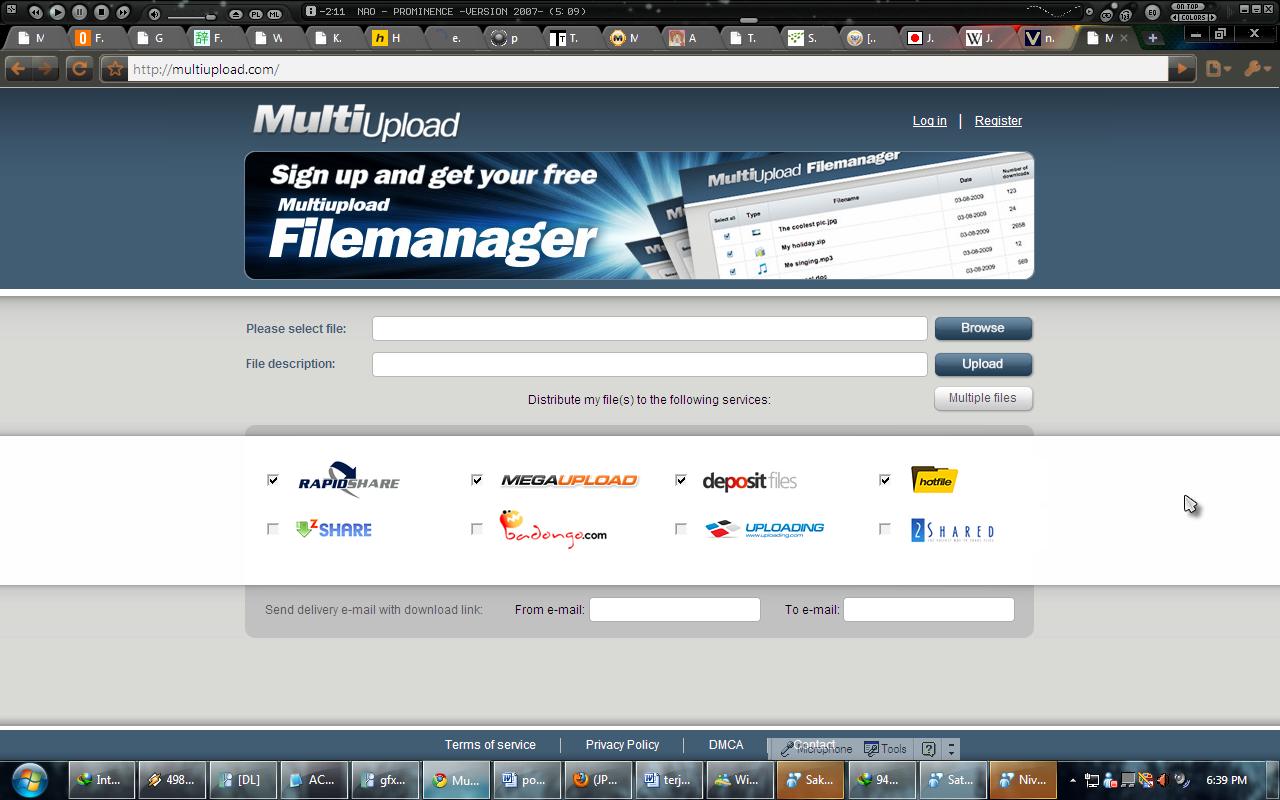
Task: Open the Log in link
Action: click(x=929, y=121)
